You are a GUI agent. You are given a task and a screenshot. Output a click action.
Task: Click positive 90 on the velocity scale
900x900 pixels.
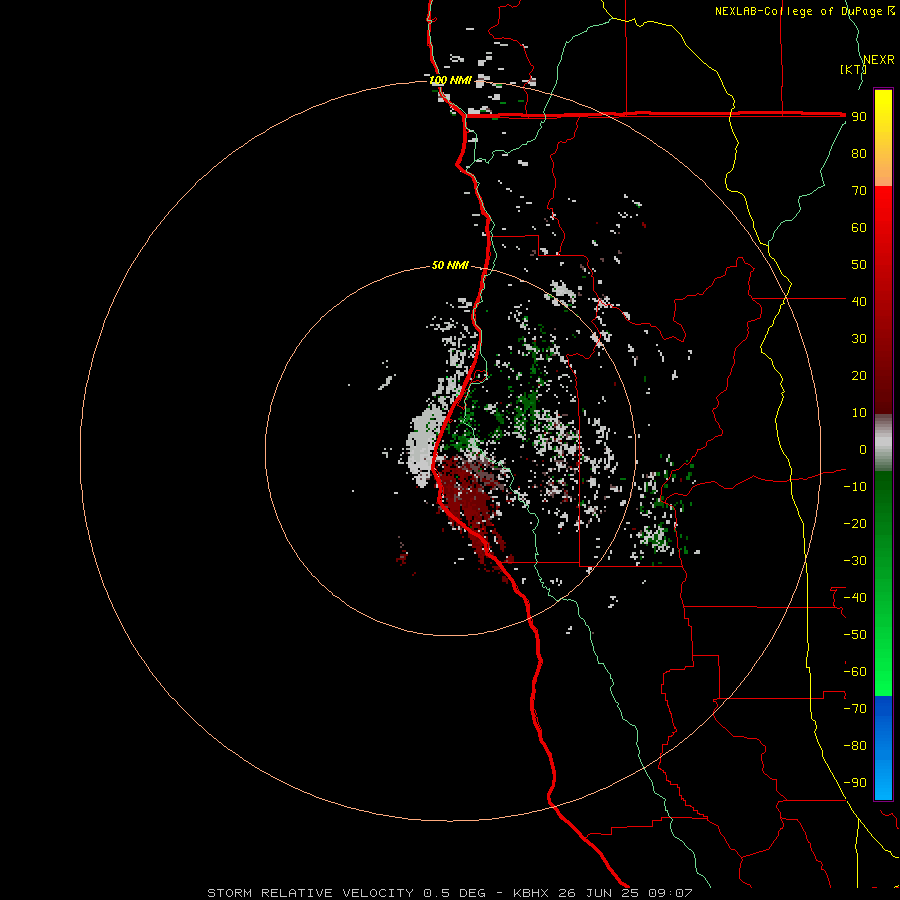[x=859, y=117]
